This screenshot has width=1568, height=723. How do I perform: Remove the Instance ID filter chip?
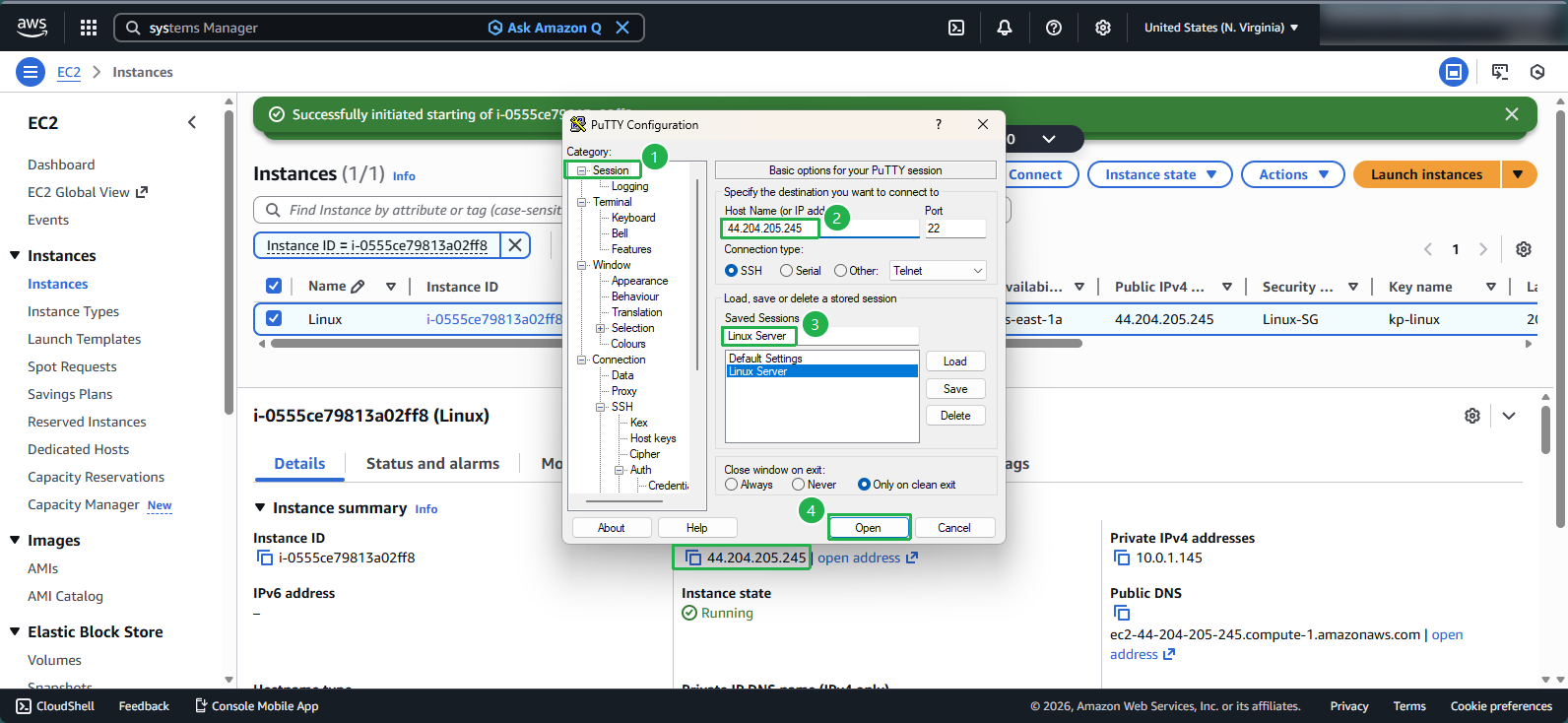pos(515,245)
